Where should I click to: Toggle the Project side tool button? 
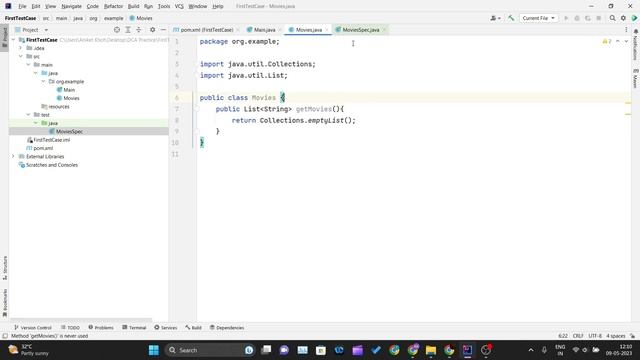[4, 38]
